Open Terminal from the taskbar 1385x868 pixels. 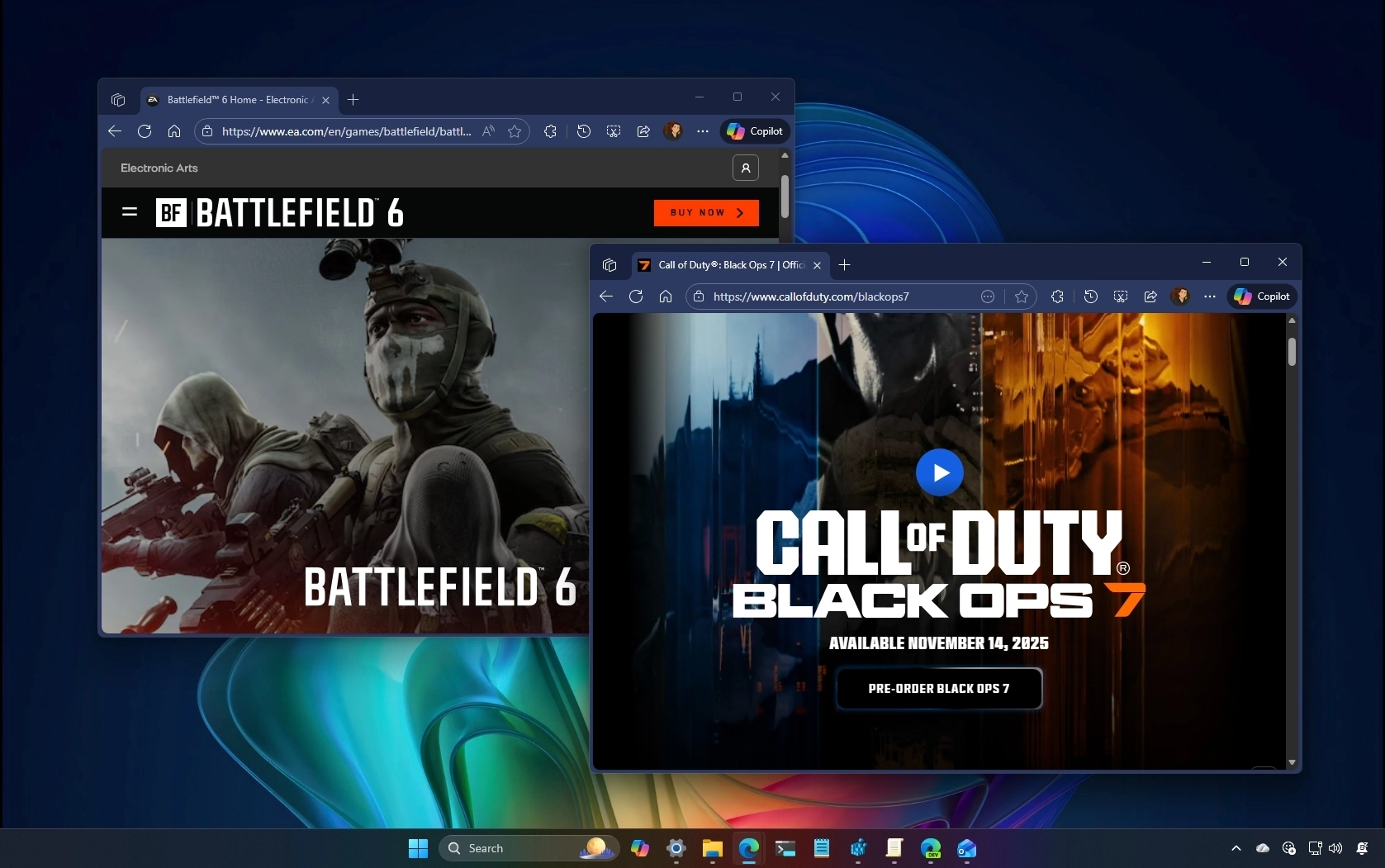785,848
